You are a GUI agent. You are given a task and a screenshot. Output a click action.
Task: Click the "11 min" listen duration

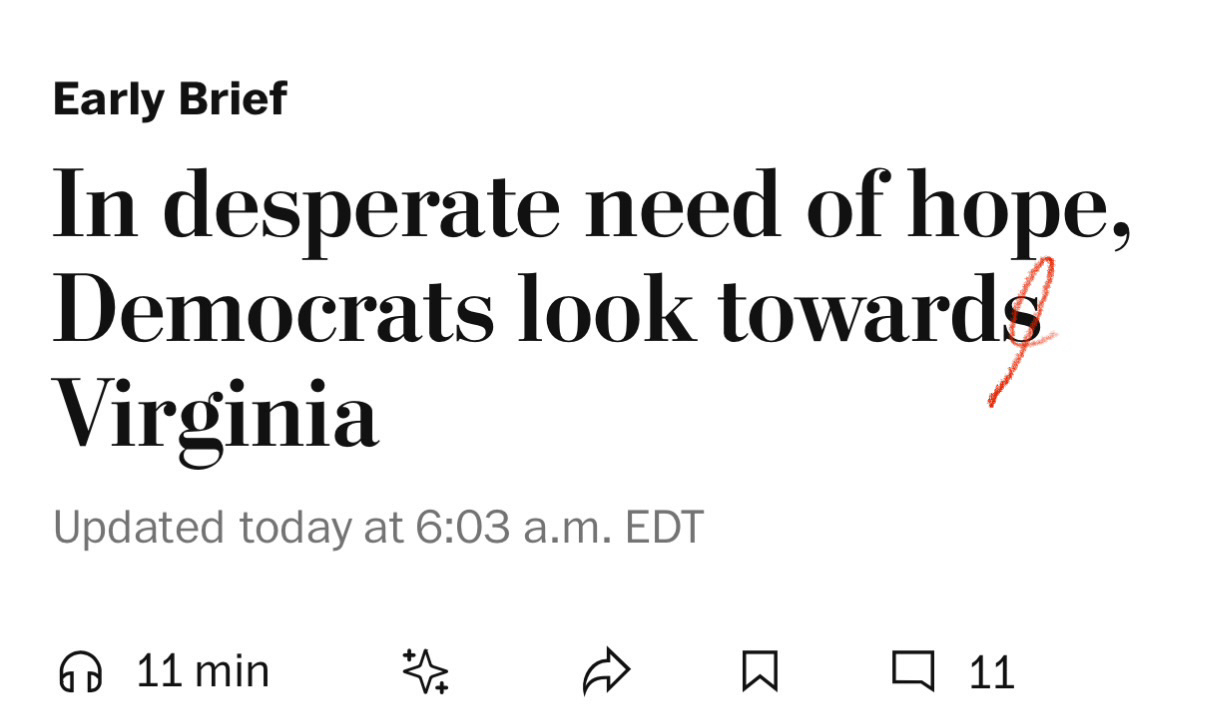203,671
